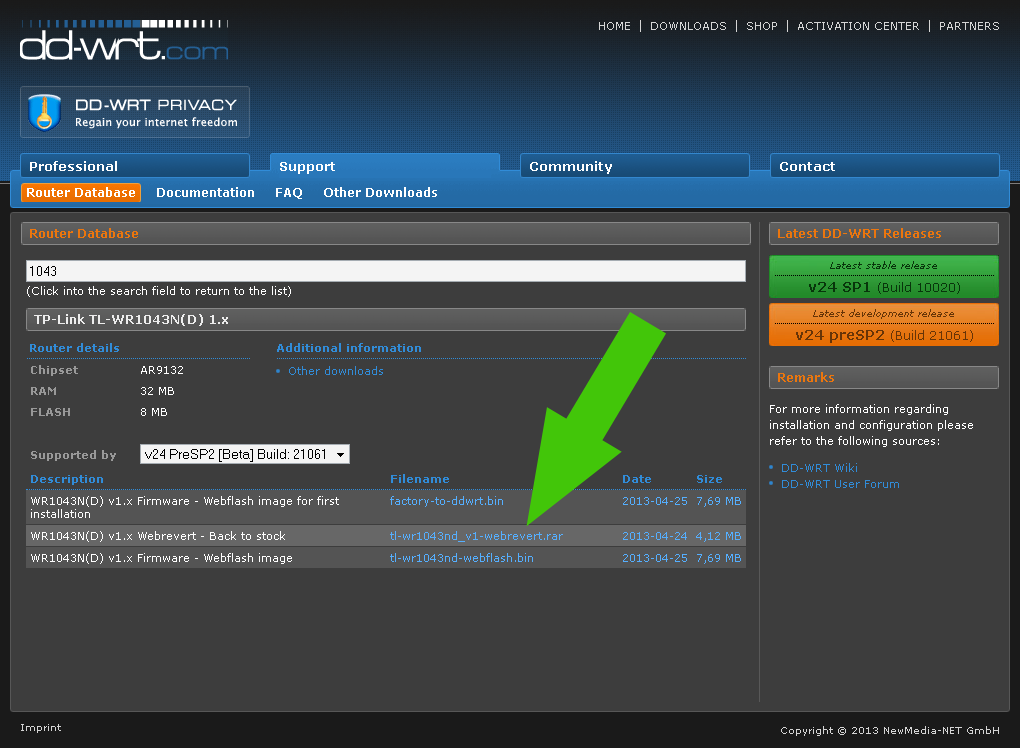The height and width of the screenshot is (748, 1020).
Task: Open the PARTNERS page
Action: 969,26
